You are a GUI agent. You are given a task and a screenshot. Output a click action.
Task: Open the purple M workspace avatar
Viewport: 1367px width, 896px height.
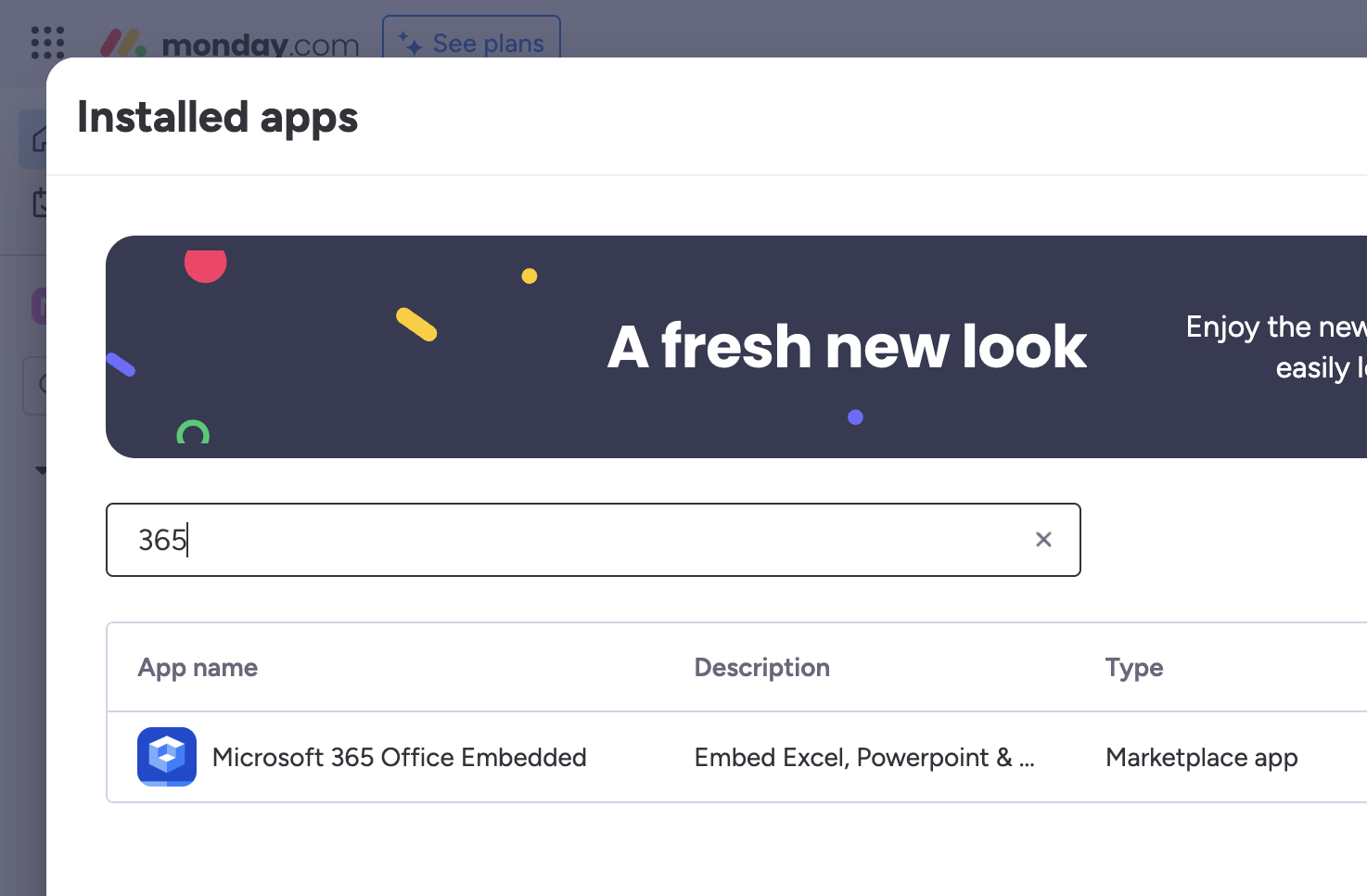pos(41,305)
